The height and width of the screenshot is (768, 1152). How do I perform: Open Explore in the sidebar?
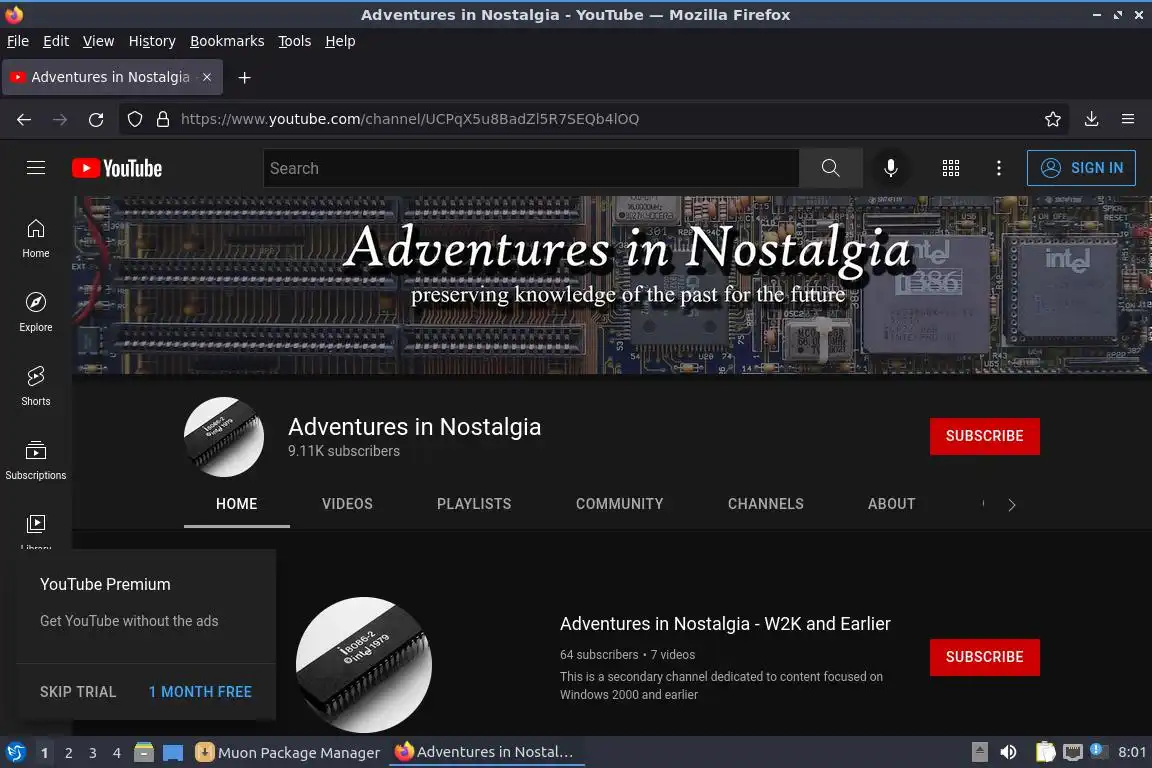tap(35, 312)
